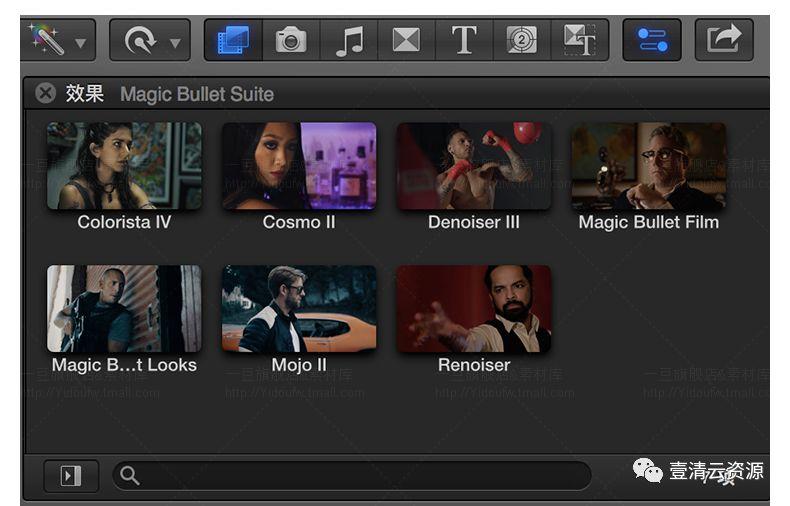Select the Cosmo II effect thumbnail

tap(299, 166)
